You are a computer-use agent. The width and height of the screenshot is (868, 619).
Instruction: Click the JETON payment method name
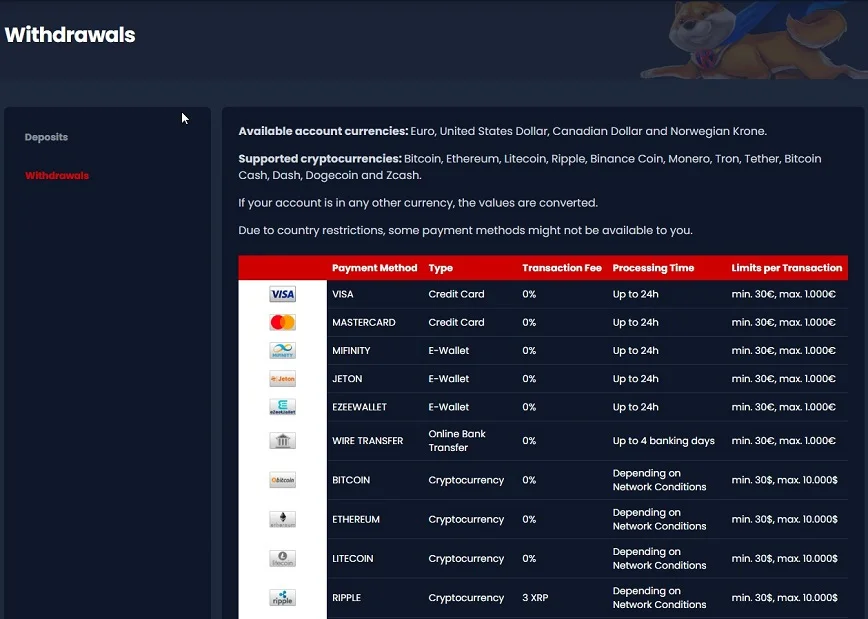click(x=347, y=379)
